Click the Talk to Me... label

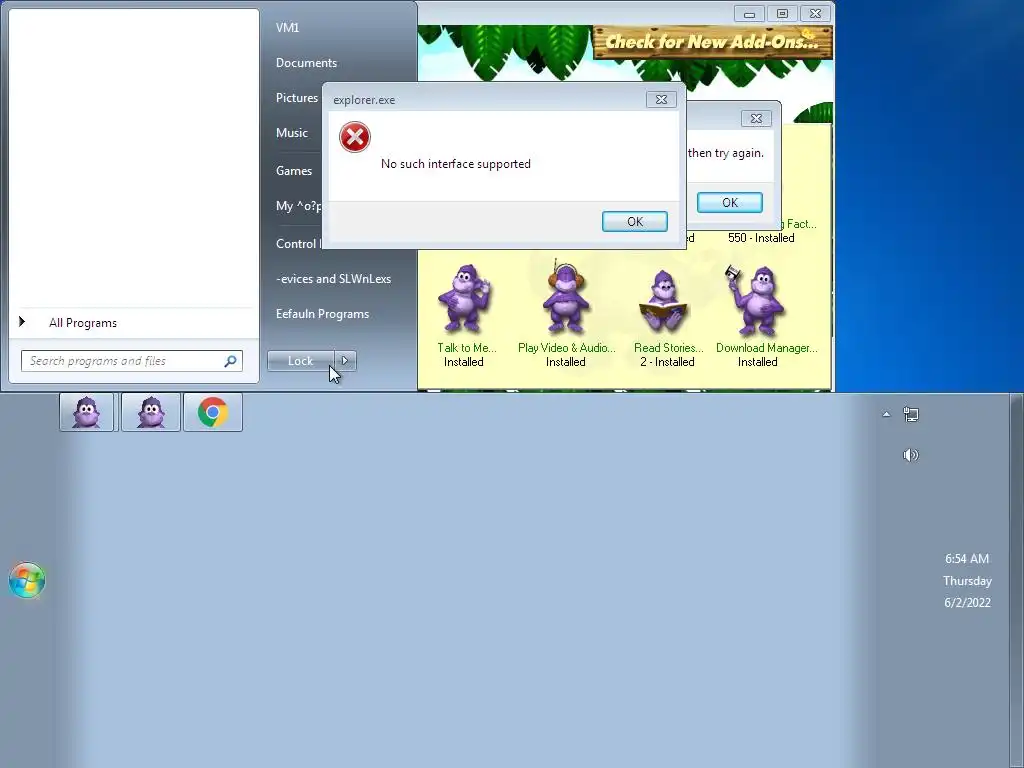point(466,347)
